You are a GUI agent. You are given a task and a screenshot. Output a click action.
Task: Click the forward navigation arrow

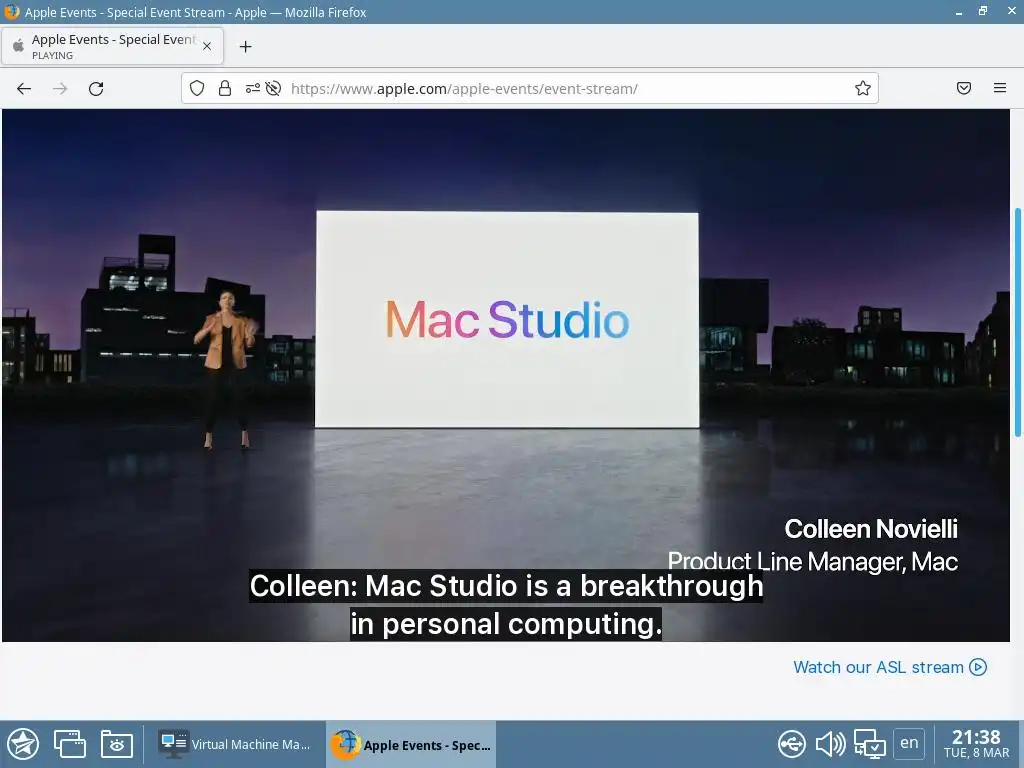click(x=60, y=89)
